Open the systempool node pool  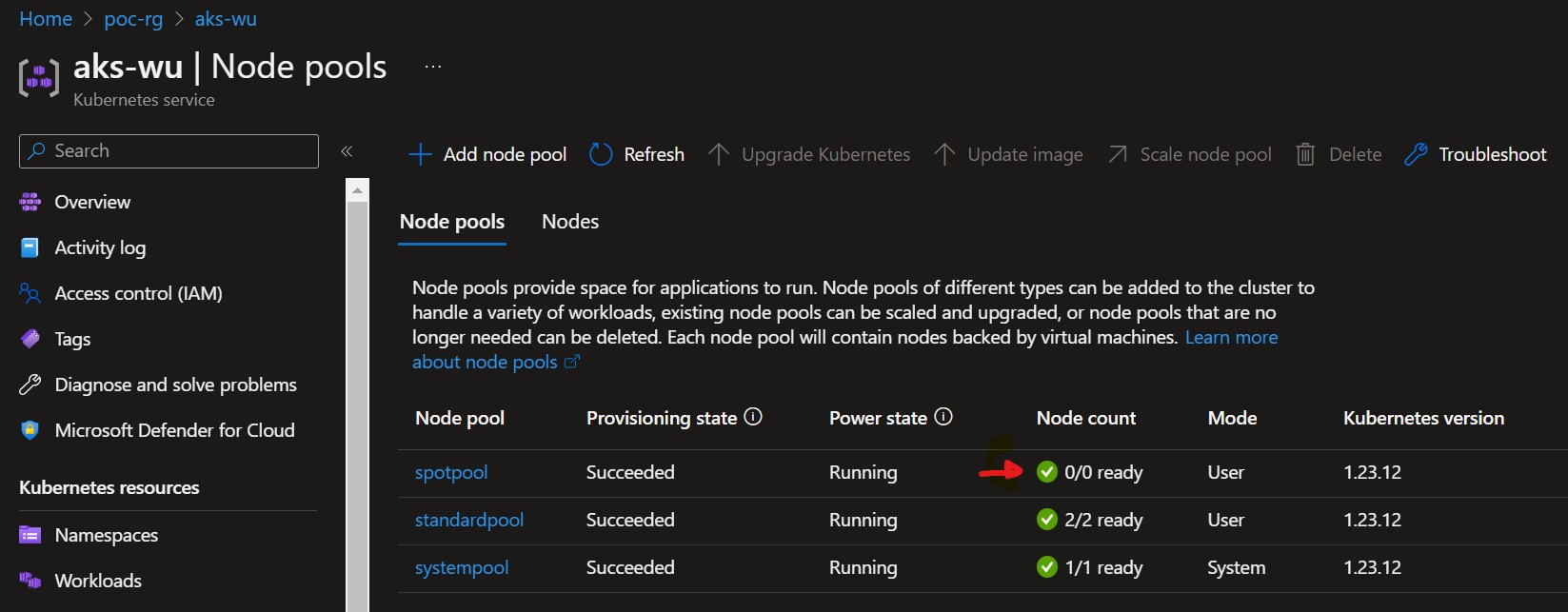click(462, 568)
